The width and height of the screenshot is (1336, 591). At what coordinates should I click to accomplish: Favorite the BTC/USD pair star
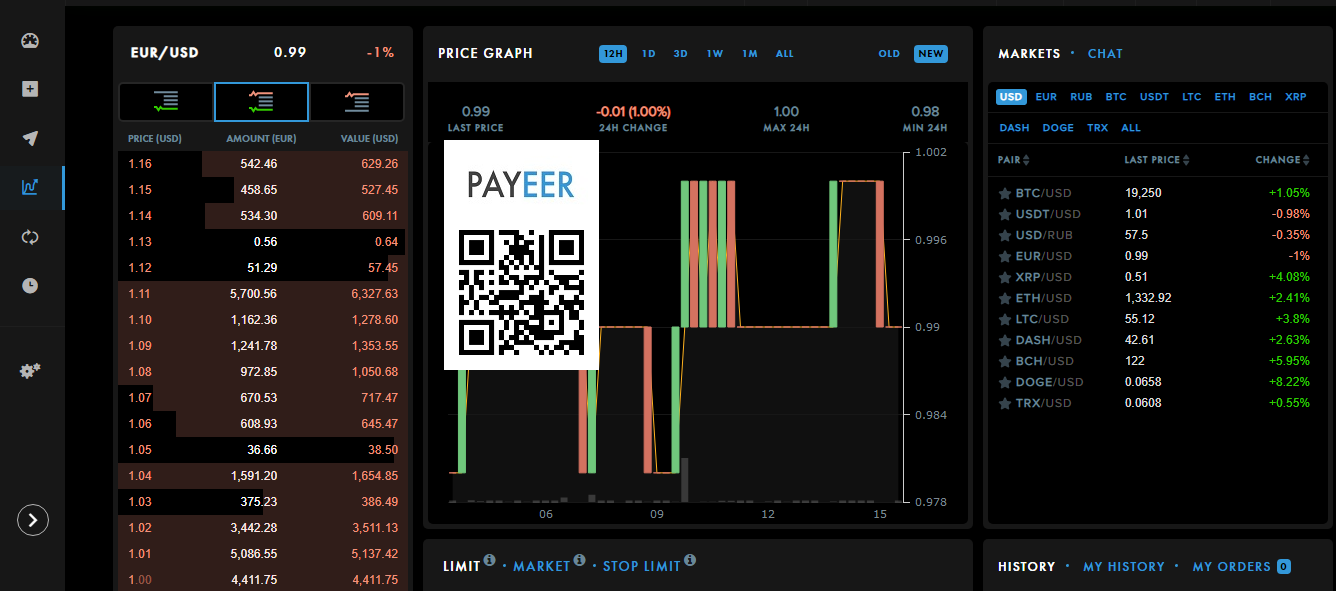1005,193
